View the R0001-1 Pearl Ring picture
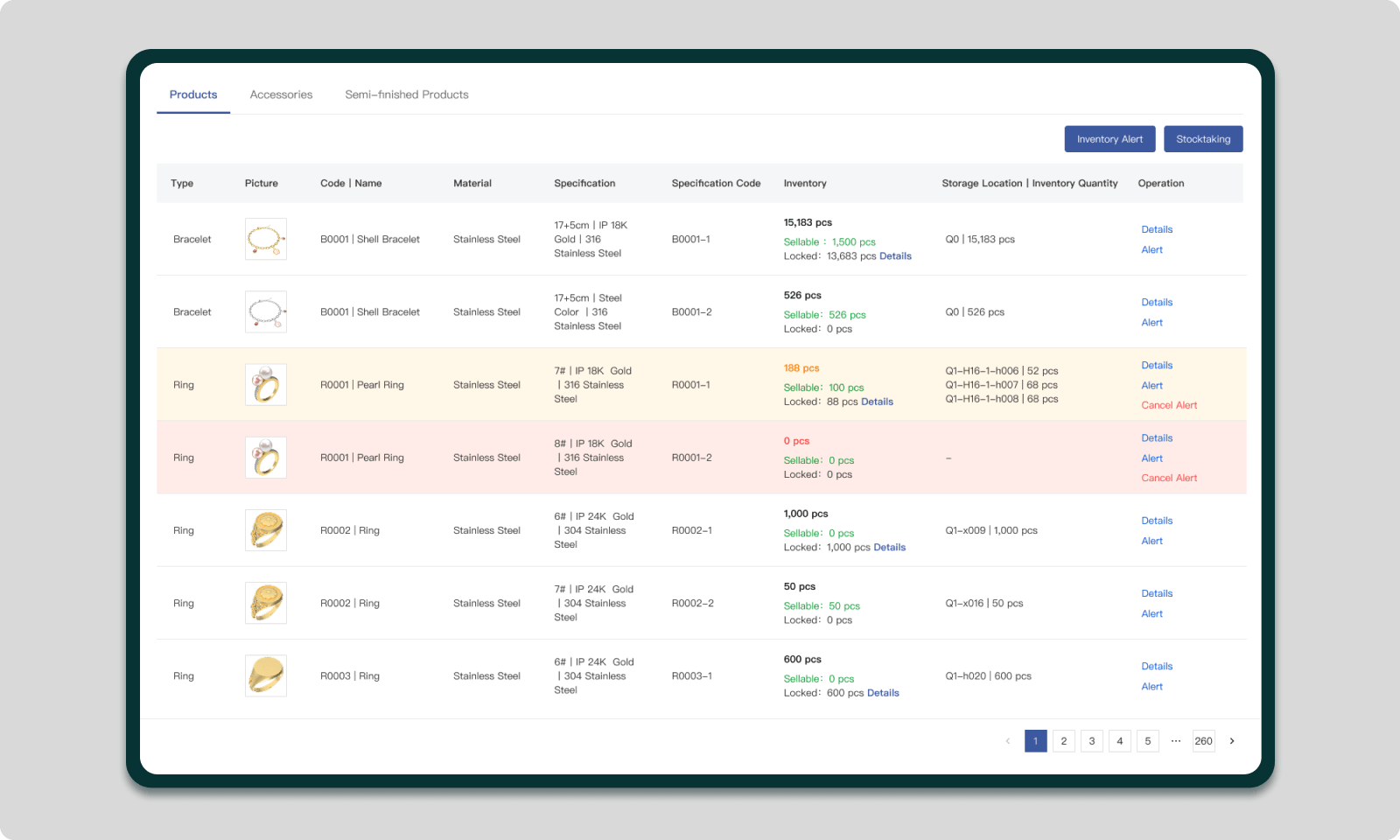 coord(266,384)
